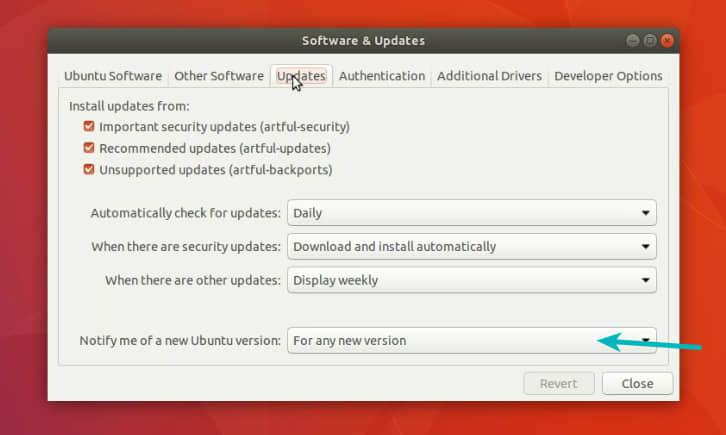Go to the Authentication tab

(x=381, y=76)
